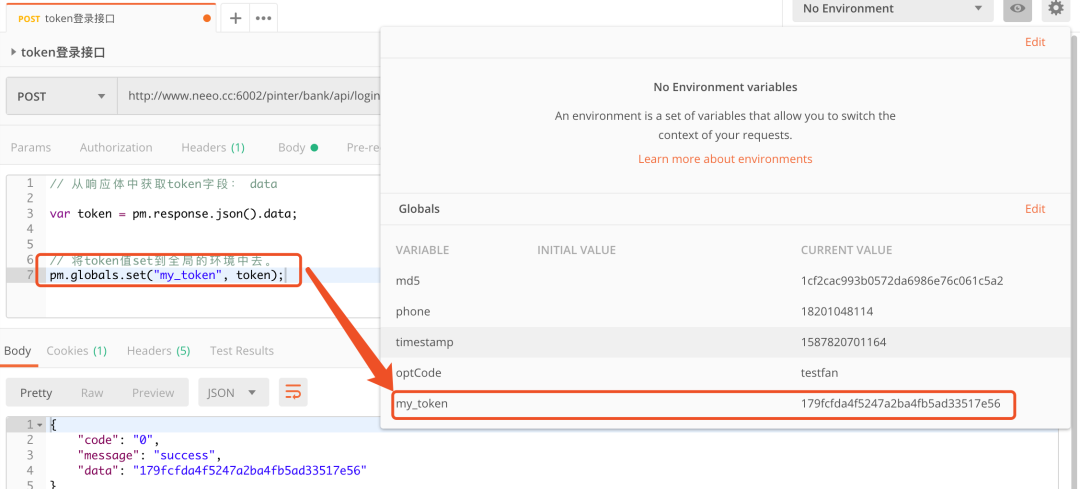Open the Test Results tab
The image size is (1080, 489).
coord(242,351)
